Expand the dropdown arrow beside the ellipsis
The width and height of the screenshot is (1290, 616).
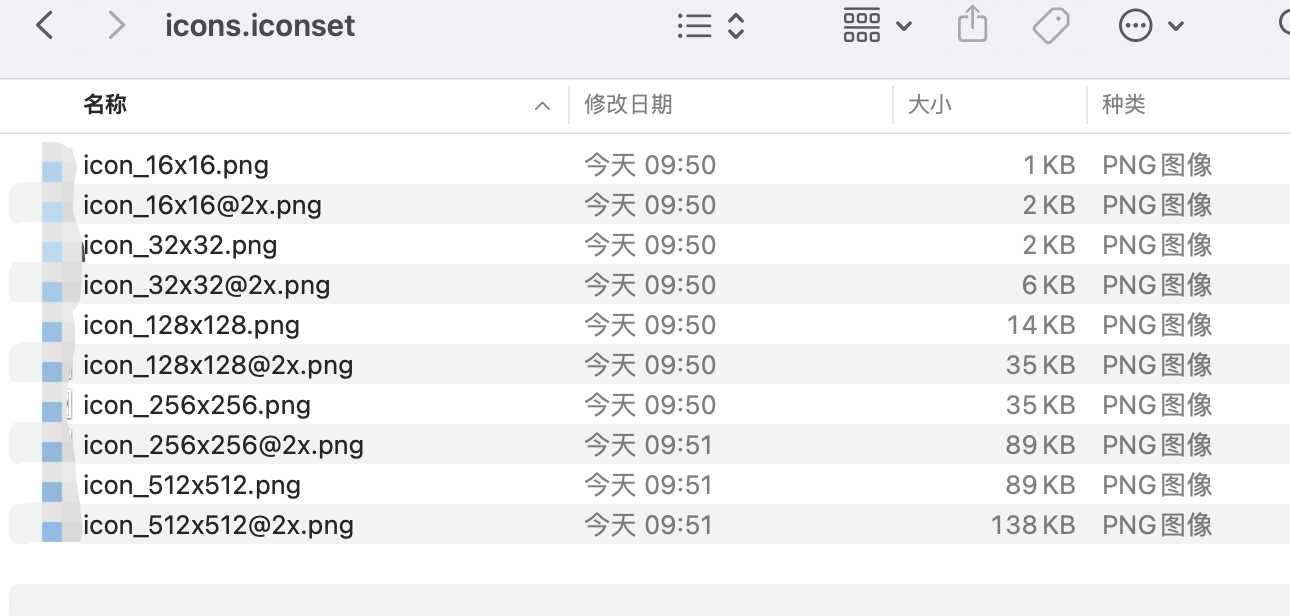tap(1176, 26)
